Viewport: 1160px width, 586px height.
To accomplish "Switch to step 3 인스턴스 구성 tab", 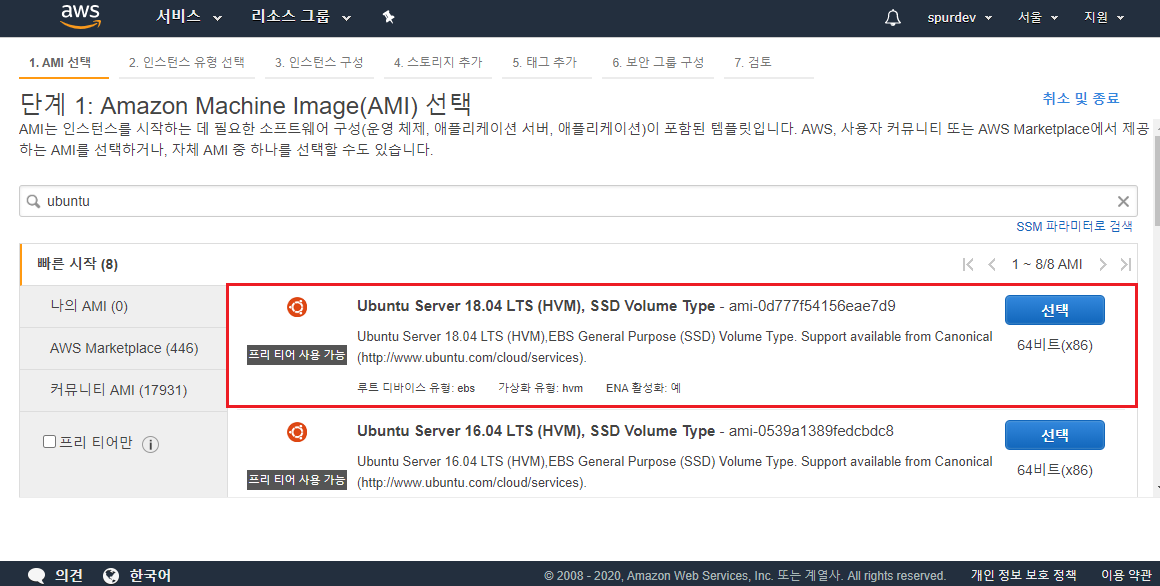I will pyautogui.click(x=319, y=63).
